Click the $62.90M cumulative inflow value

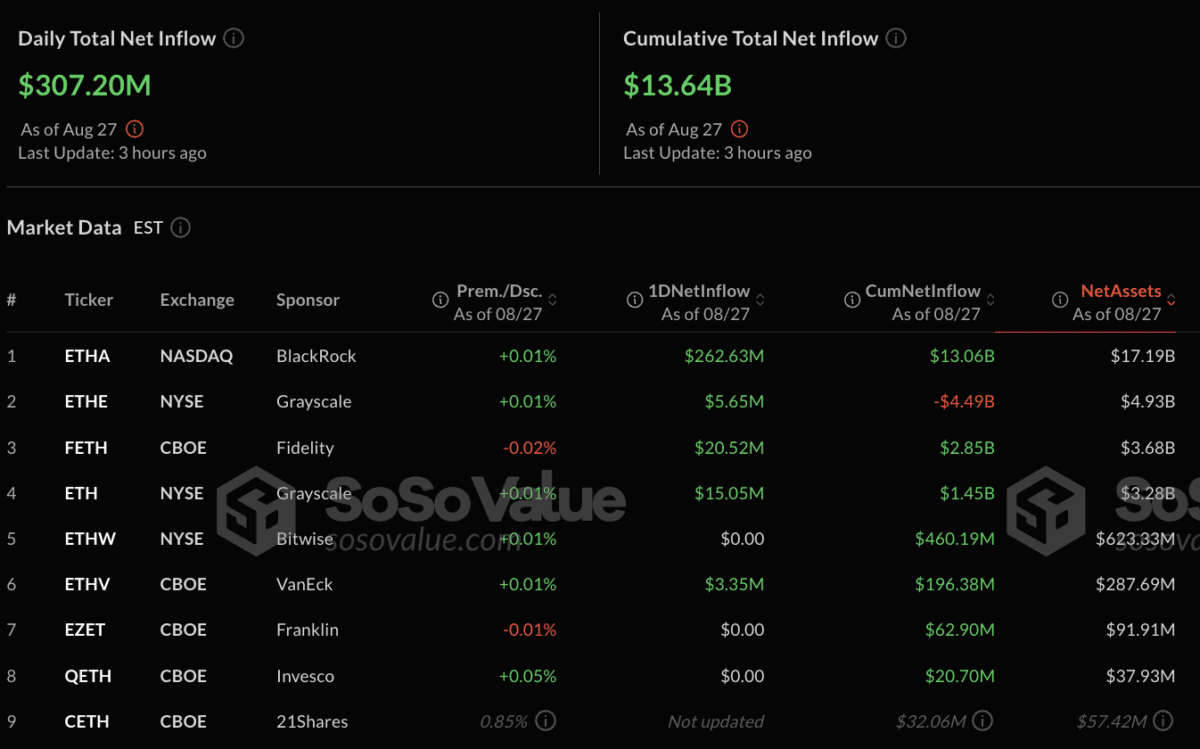pyautogui.click(x=960, y=630)
